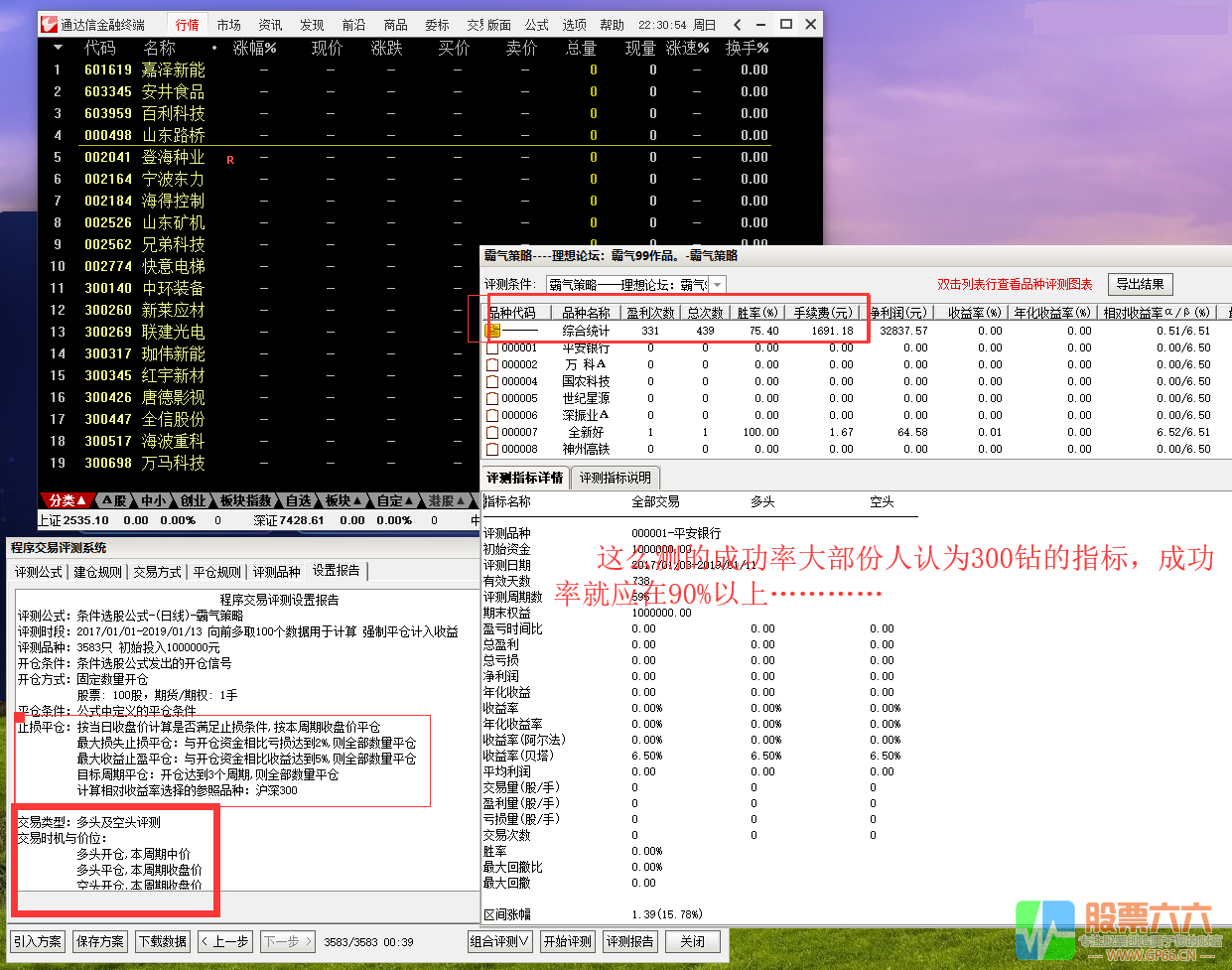
Task: Click the 下载数据 button
Action: coord(162,942)
